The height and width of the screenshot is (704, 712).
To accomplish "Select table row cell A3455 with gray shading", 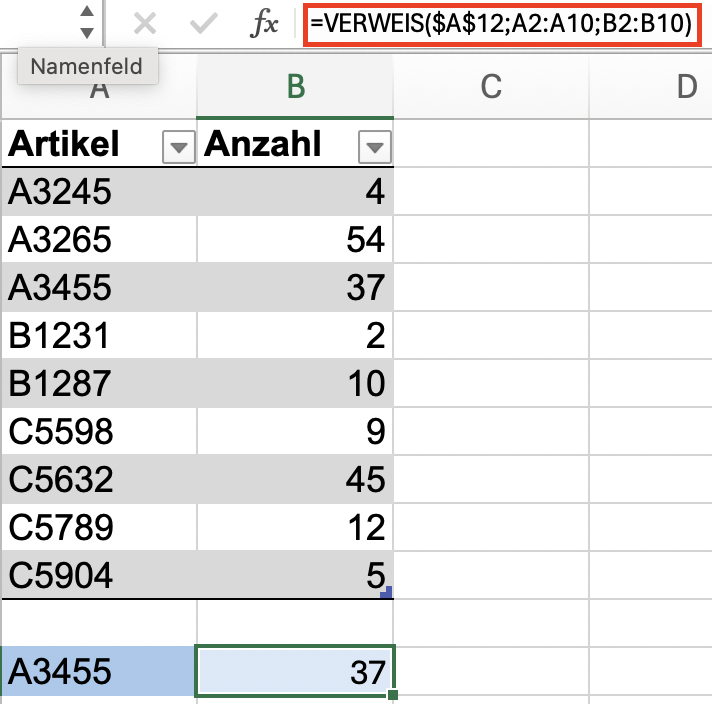I will (99, 287).
